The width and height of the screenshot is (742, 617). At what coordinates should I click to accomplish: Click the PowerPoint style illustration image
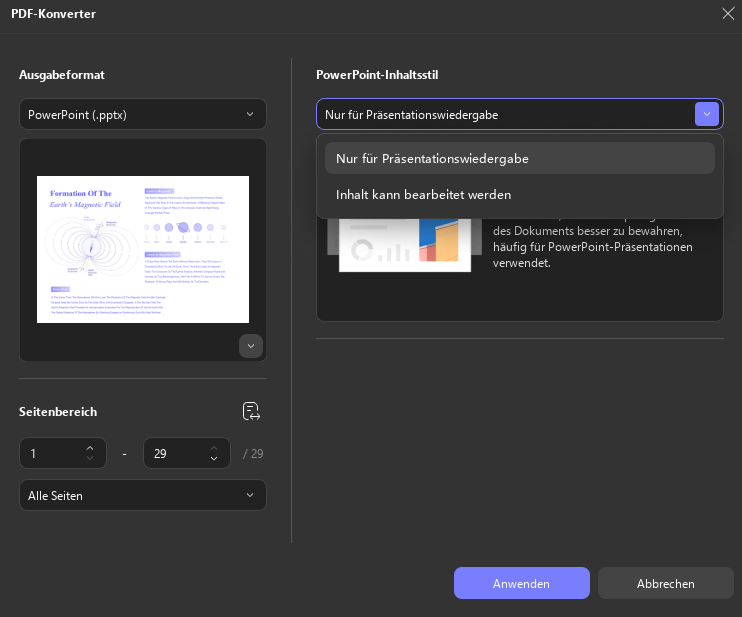pos(405,245)
